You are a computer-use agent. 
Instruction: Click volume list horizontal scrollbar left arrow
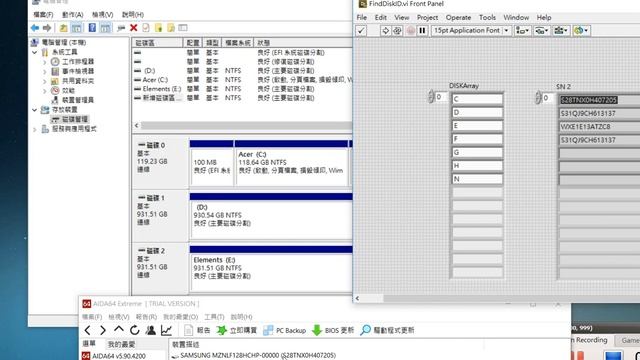137,126
